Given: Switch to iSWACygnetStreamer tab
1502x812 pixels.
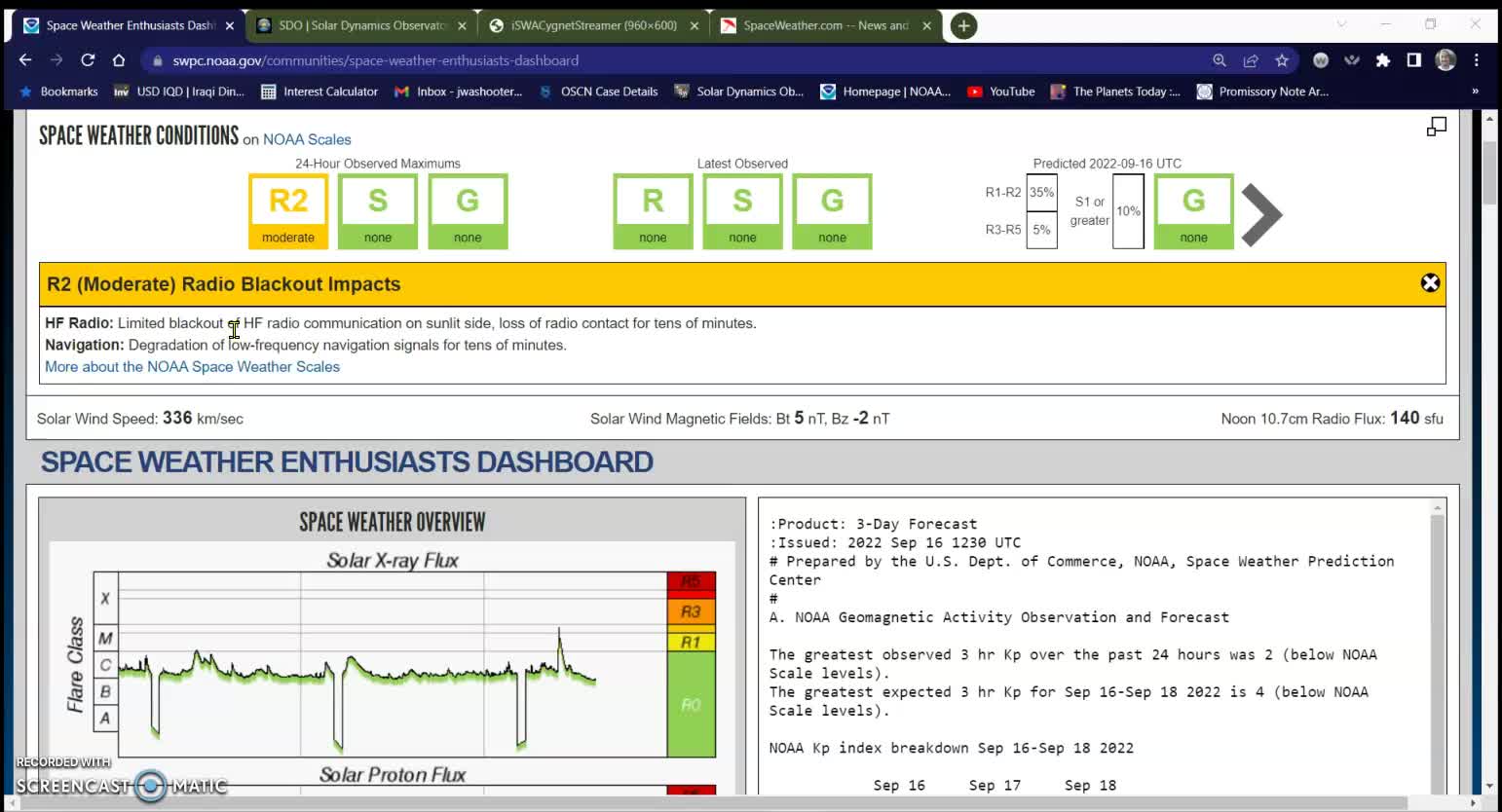Looking at the screenshot, I should tap(593, 26).
